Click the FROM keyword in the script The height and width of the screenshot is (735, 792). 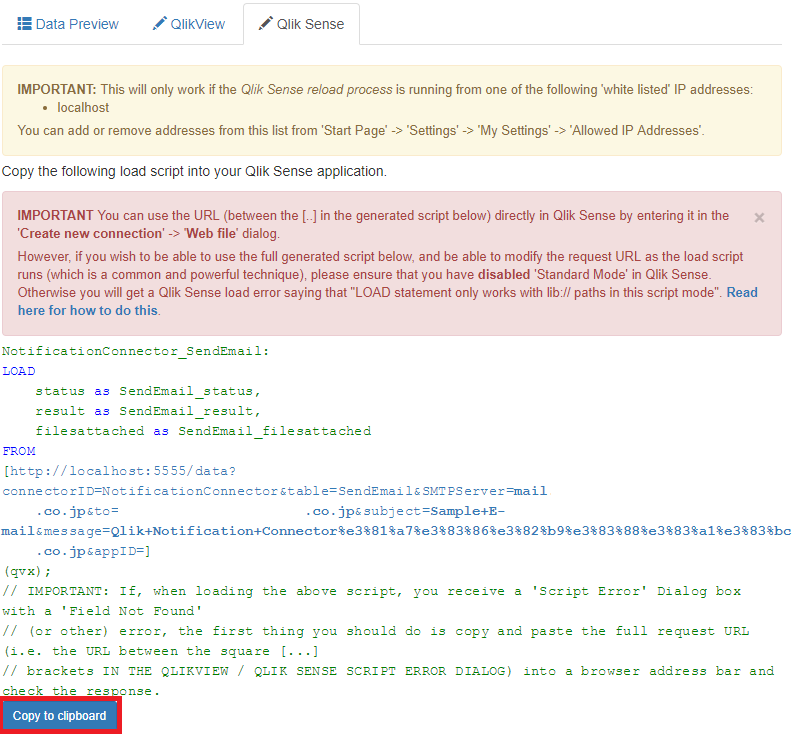tap(19, 451)
